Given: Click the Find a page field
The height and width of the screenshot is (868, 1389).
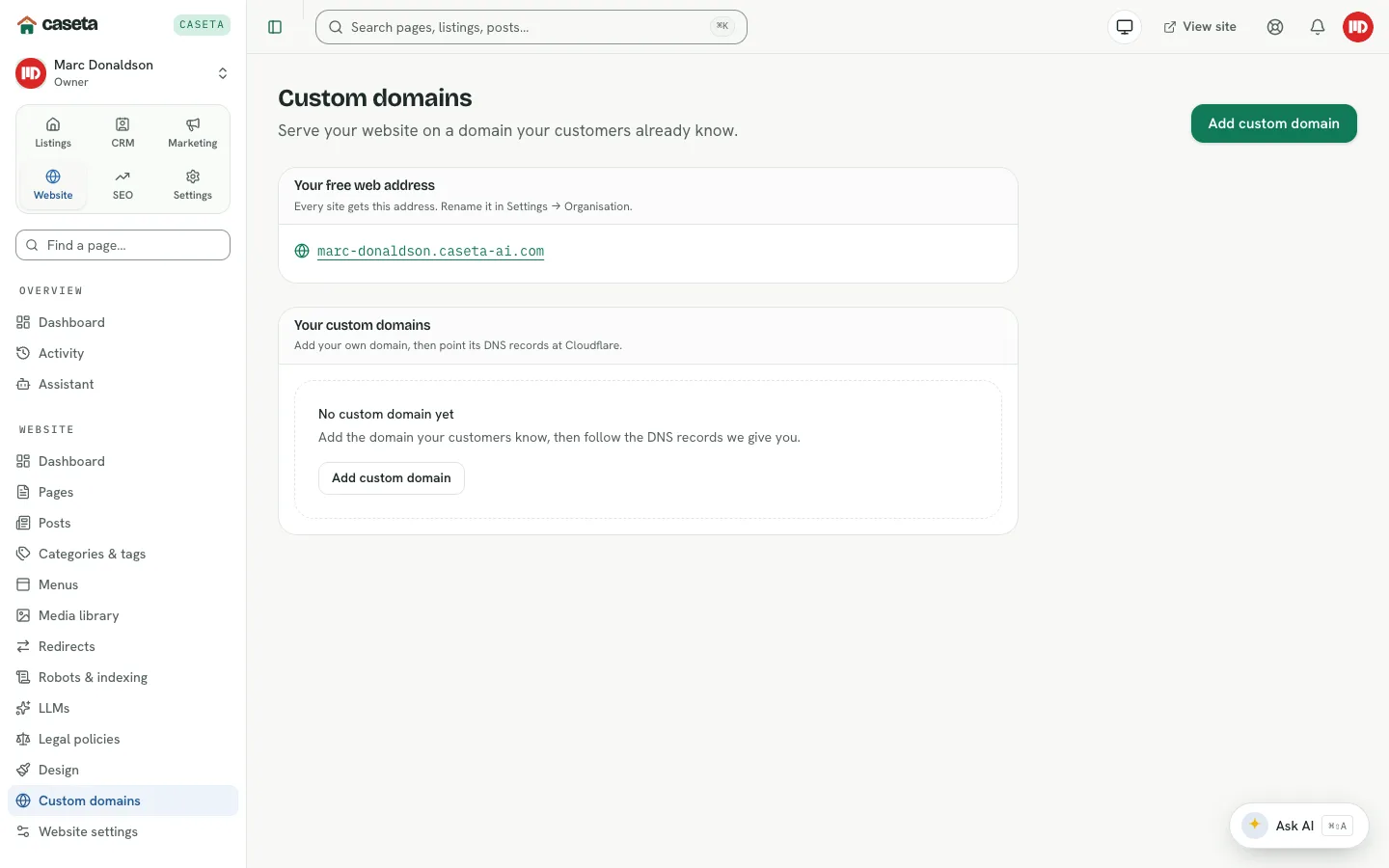Looking at the screenshot, I should (123, 245).
